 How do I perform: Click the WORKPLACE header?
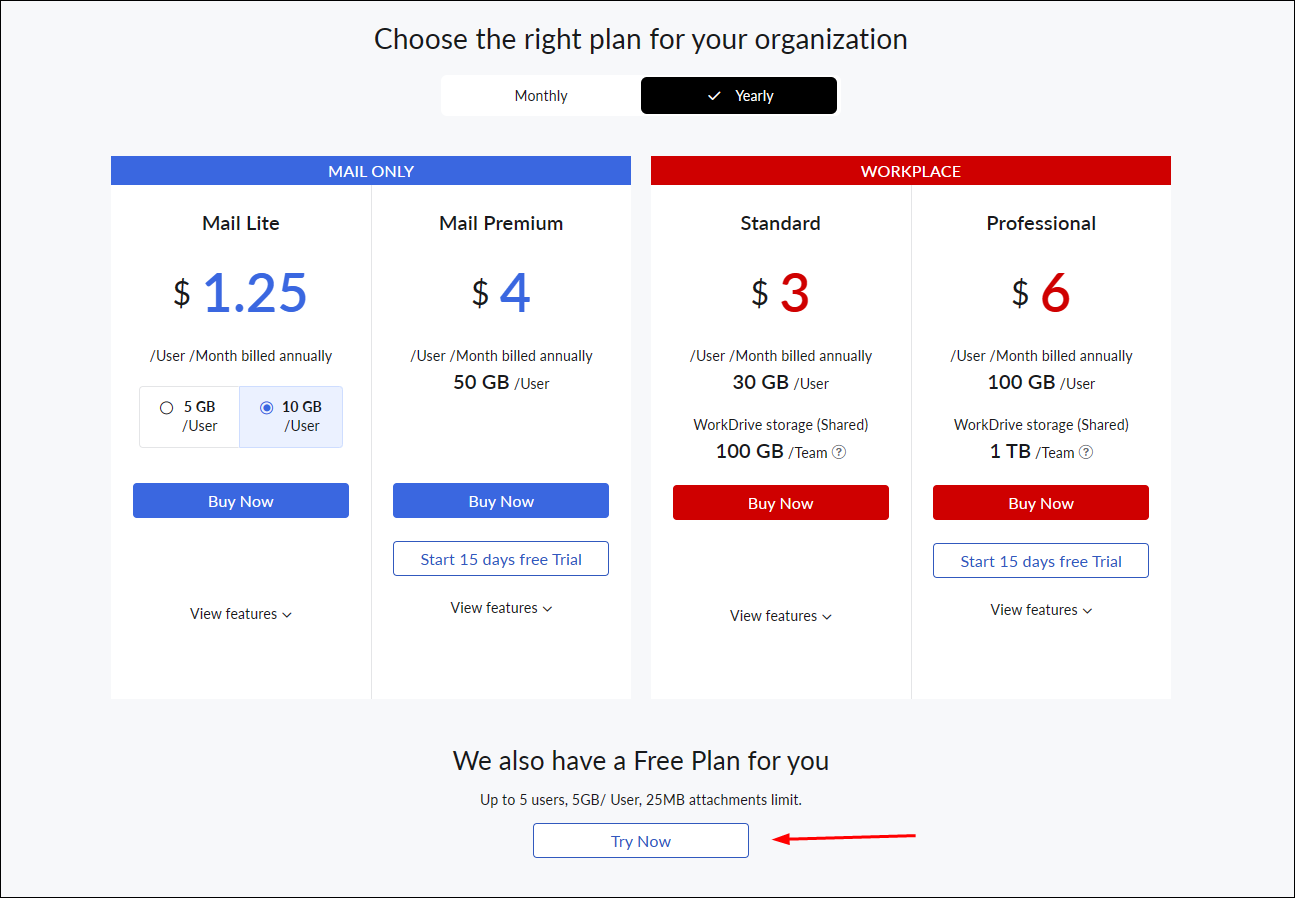pyautogui.click(x=911, y=171)
